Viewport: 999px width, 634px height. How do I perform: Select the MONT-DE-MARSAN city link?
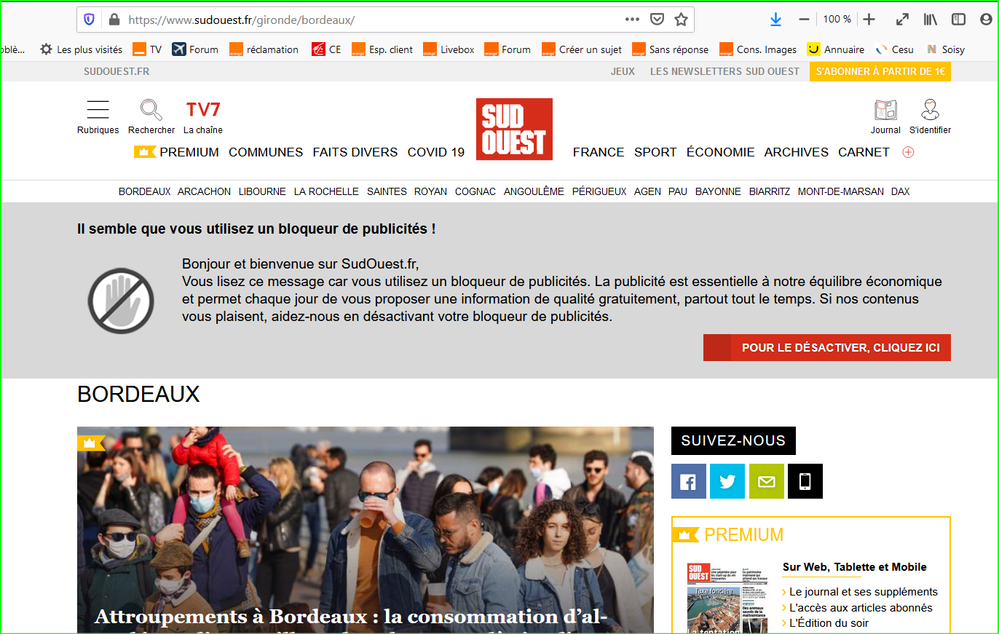[x=840, y=191]
